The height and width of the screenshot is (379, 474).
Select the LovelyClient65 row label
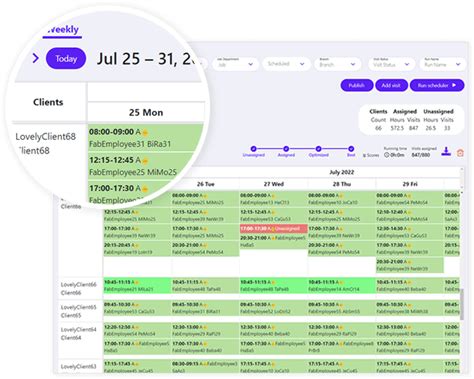coord(78,311)
